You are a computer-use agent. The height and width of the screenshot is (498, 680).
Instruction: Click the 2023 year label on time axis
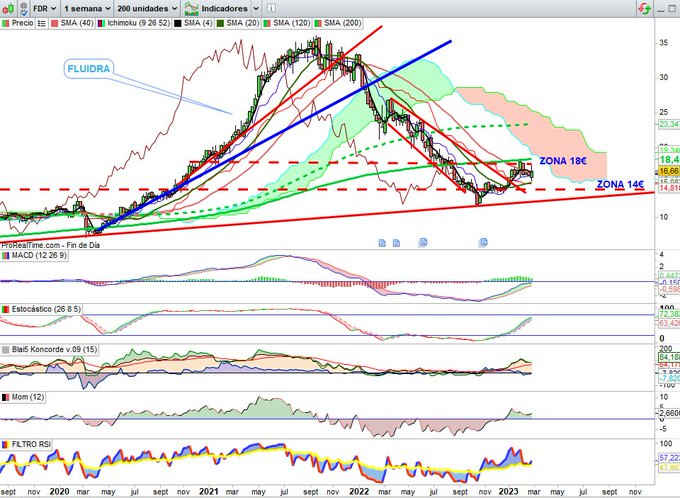[x=508, y=491]
